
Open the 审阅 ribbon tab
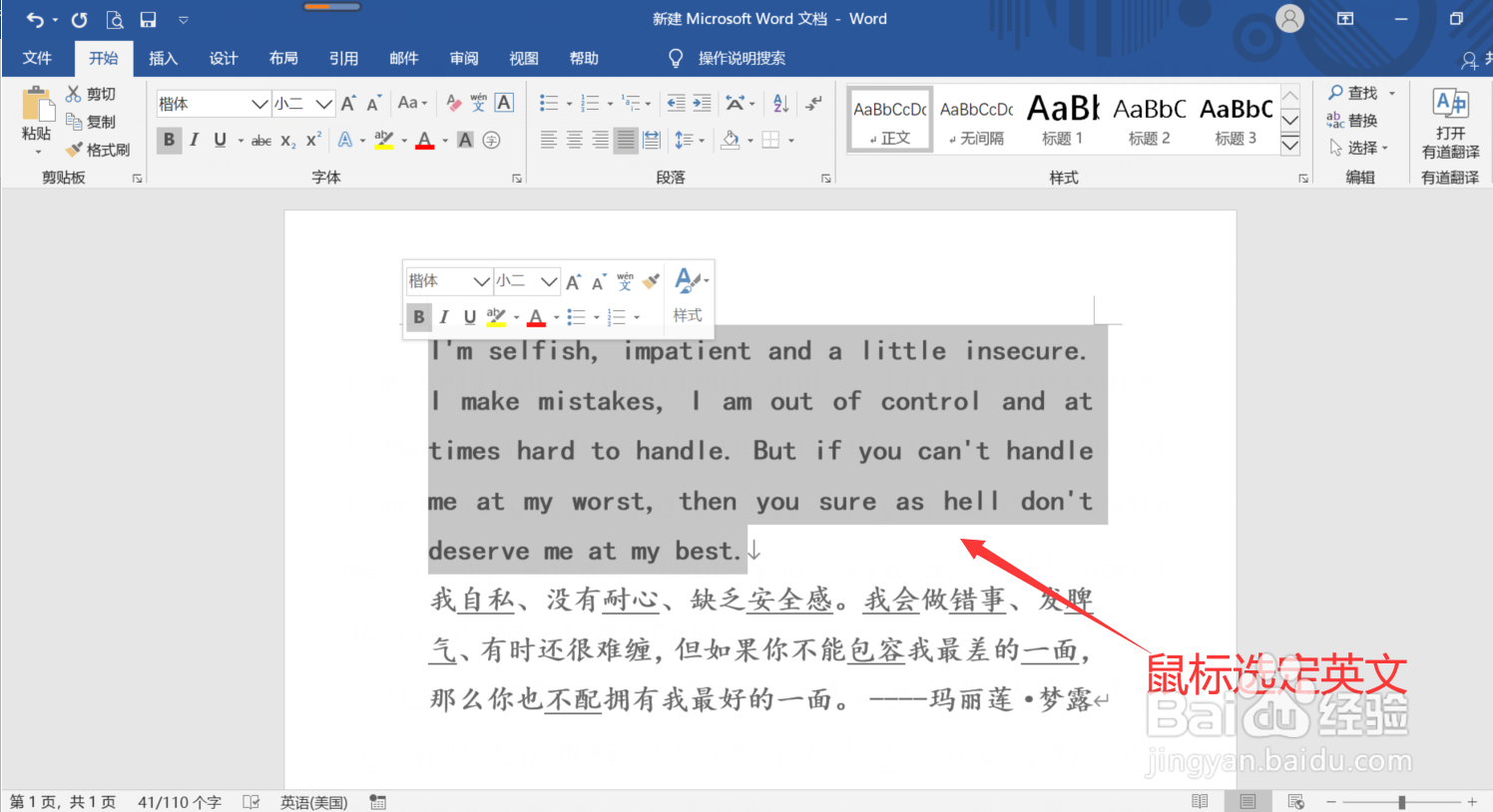click(x=464, y=58)
